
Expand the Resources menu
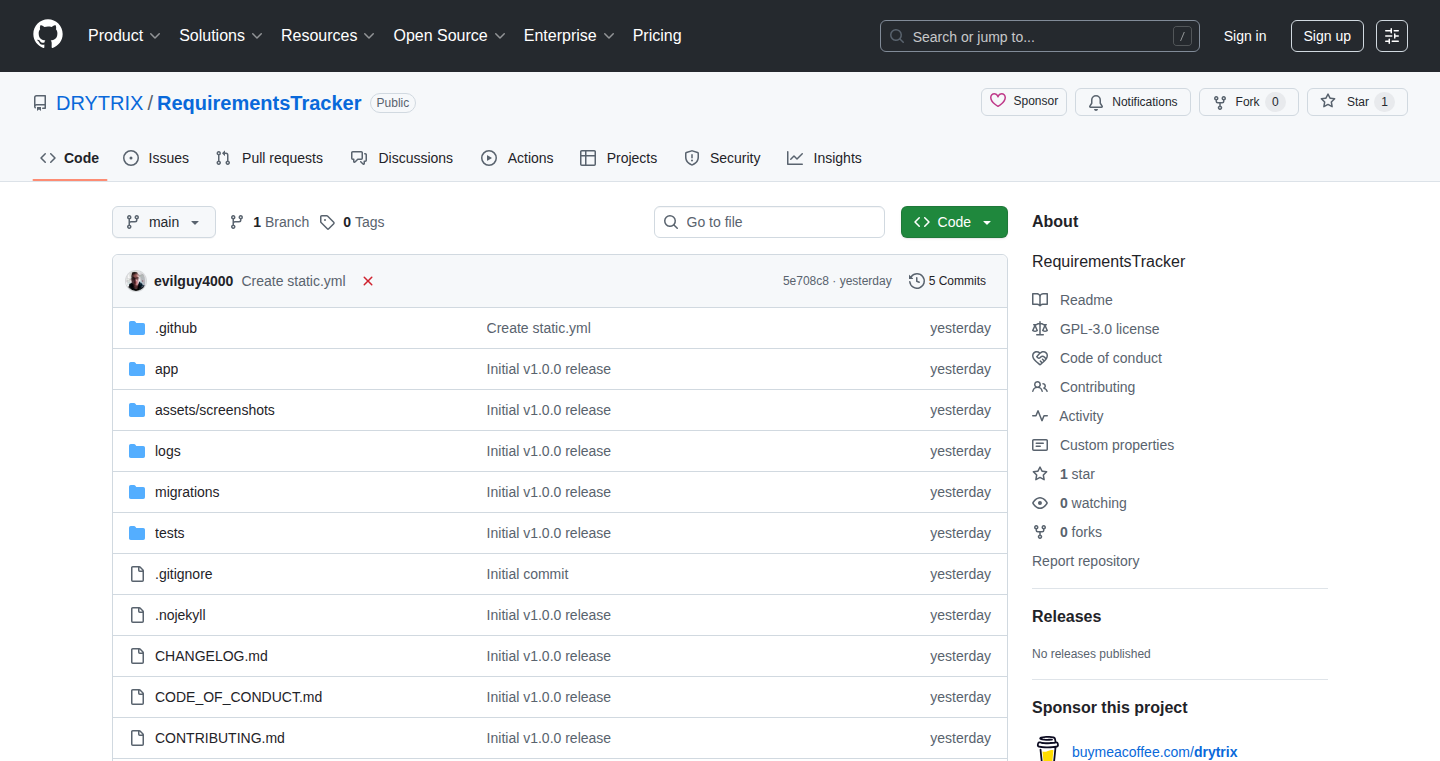328,36
